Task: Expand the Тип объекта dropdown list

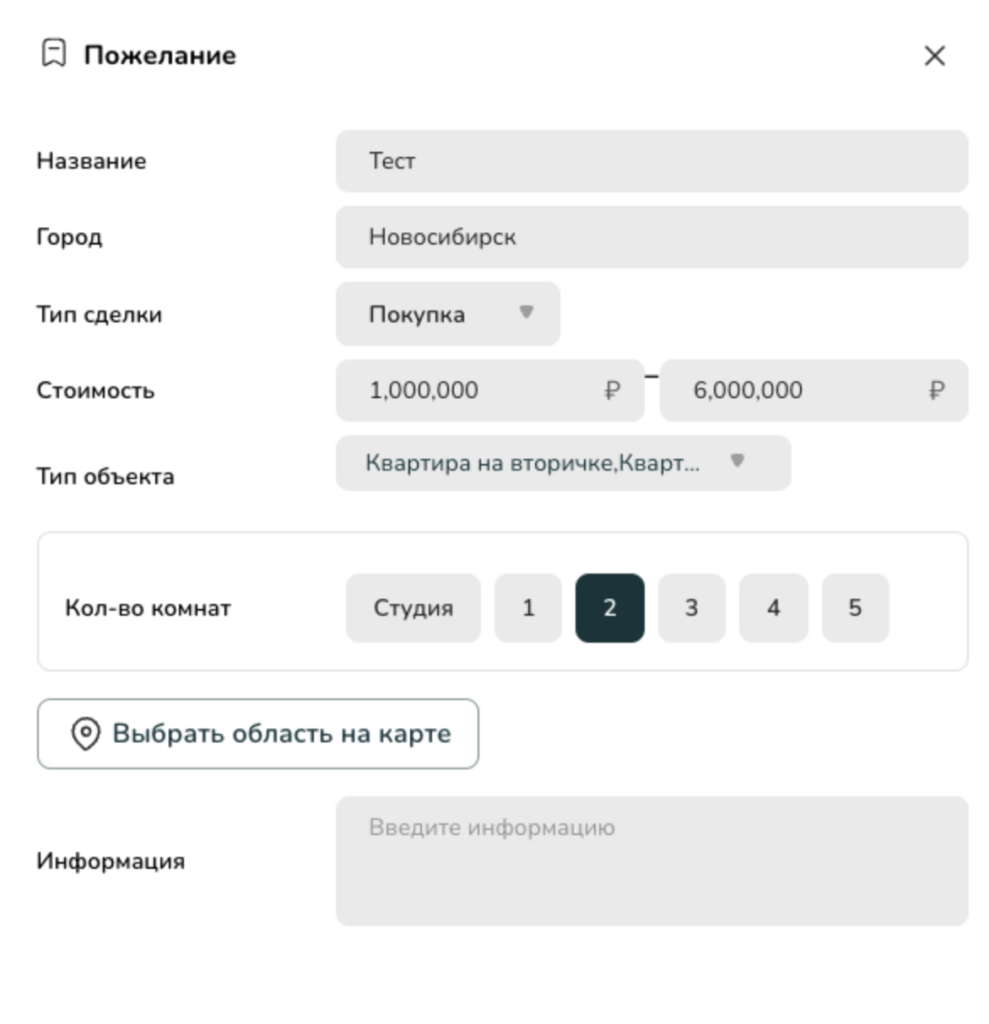Action: (563, 463)
